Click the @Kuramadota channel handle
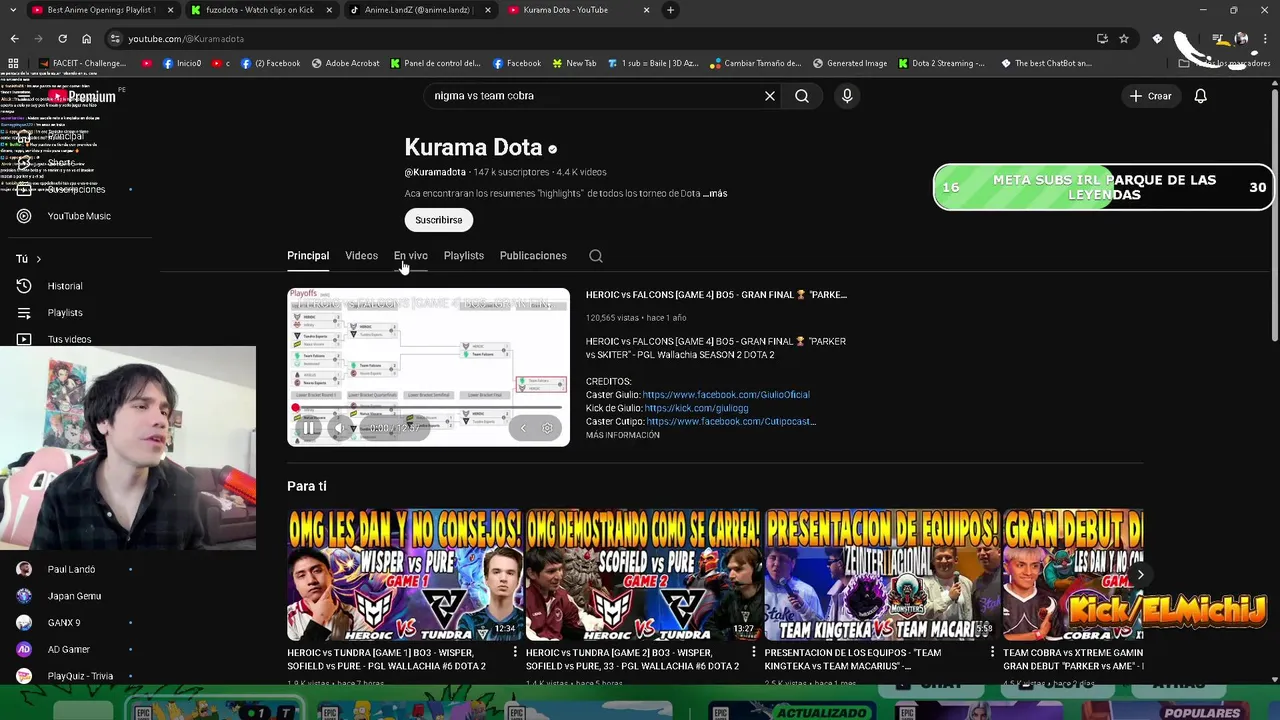 click(x=435, y=172)
